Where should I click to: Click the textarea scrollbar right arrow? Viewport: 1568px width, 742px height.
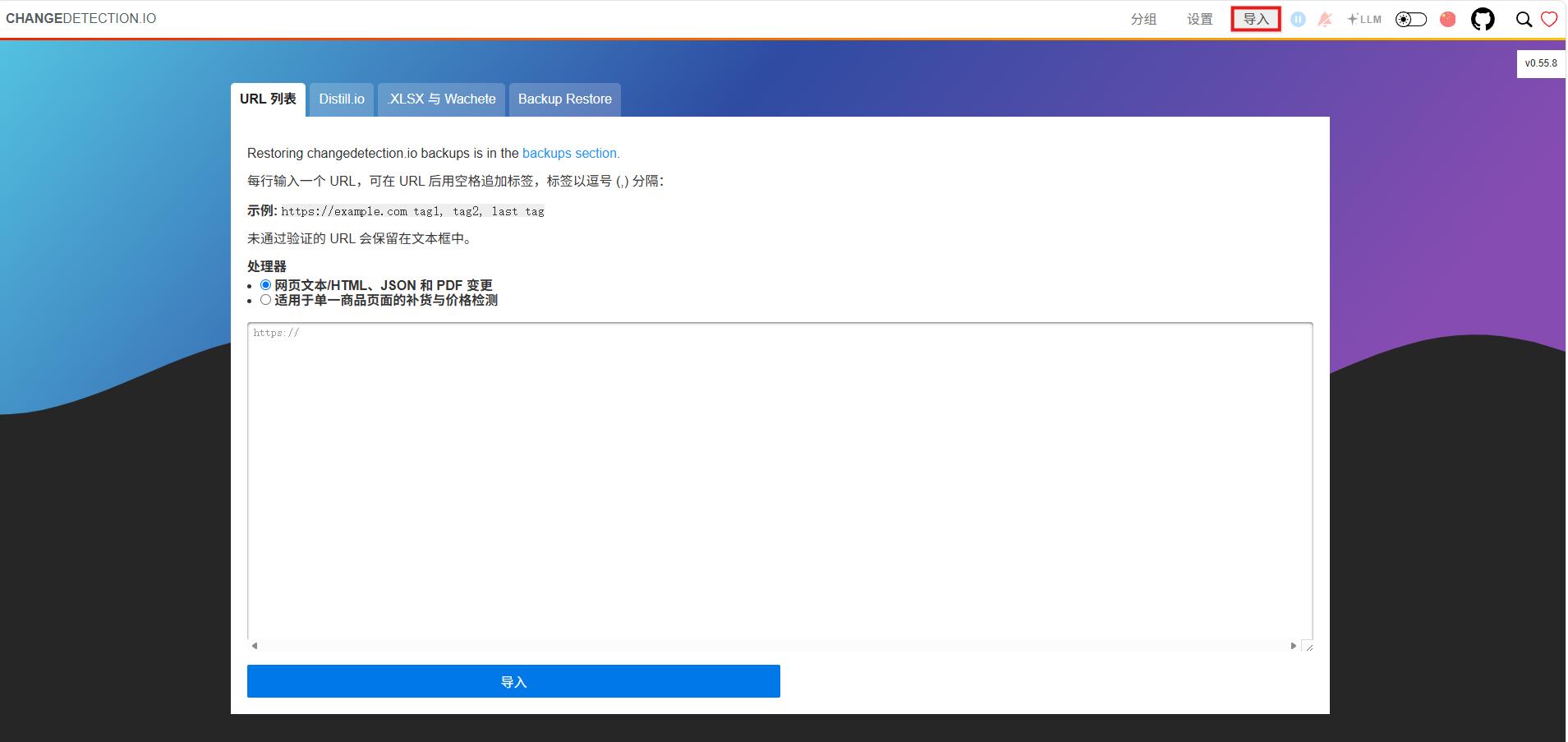1294,646
